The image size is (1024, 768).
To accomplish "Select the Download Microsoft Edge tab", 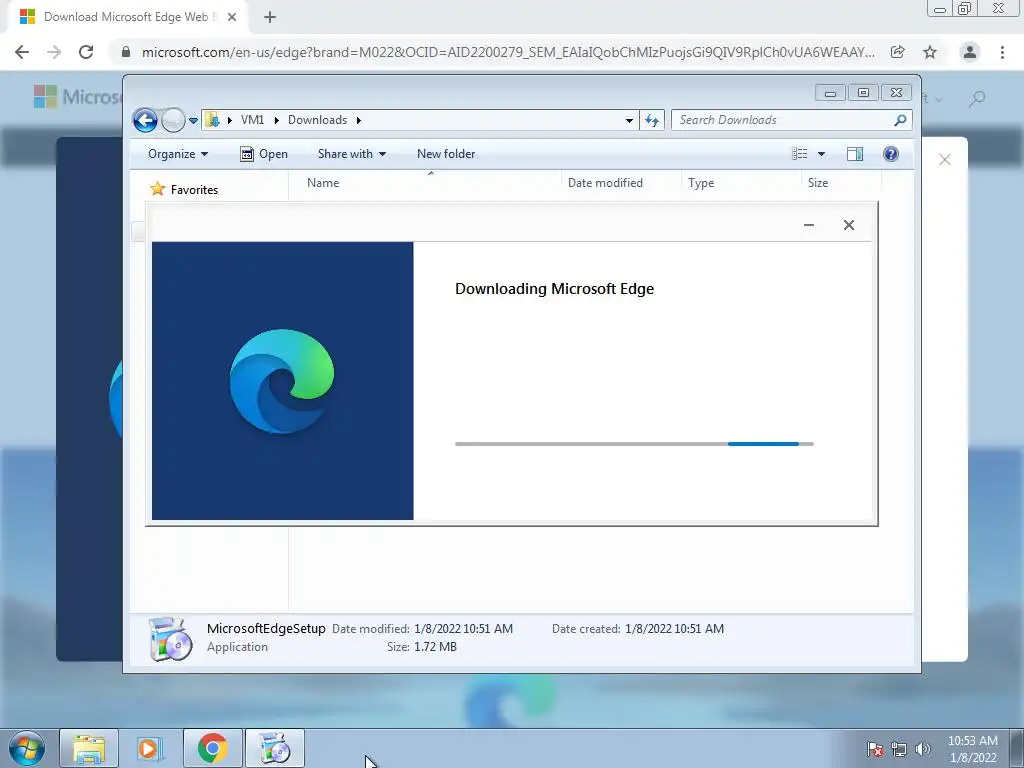I will pyautogui.click(x=127, y=17).
